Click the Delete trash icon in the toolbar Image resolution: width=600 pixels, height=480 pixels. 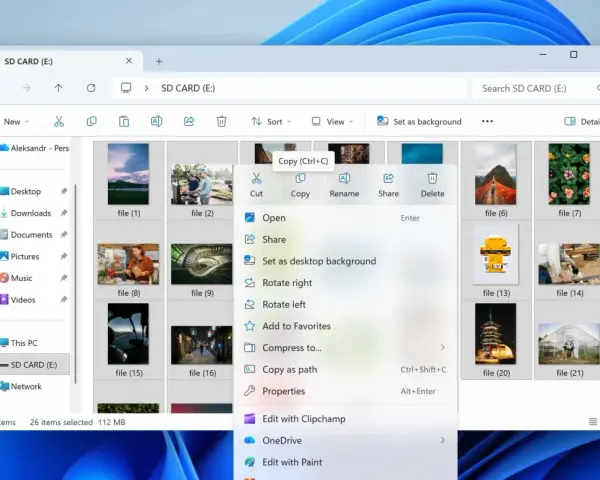[x=221, y=122]
